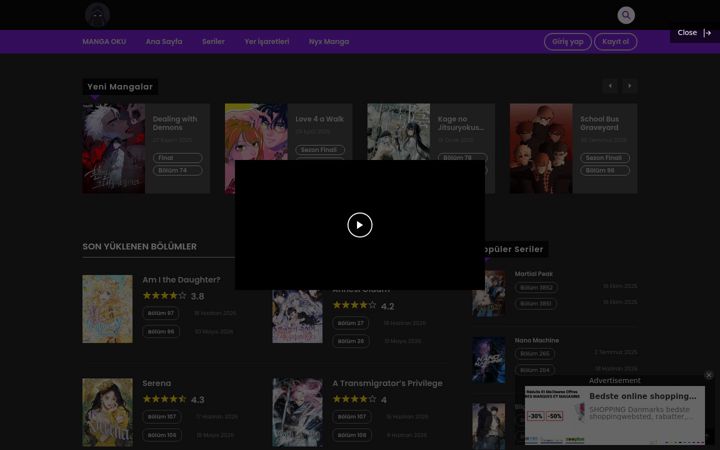Show next Yeni Mangalar items with right arrow
The height and width of the screenshot is (450, 720).
pos(630,86)
